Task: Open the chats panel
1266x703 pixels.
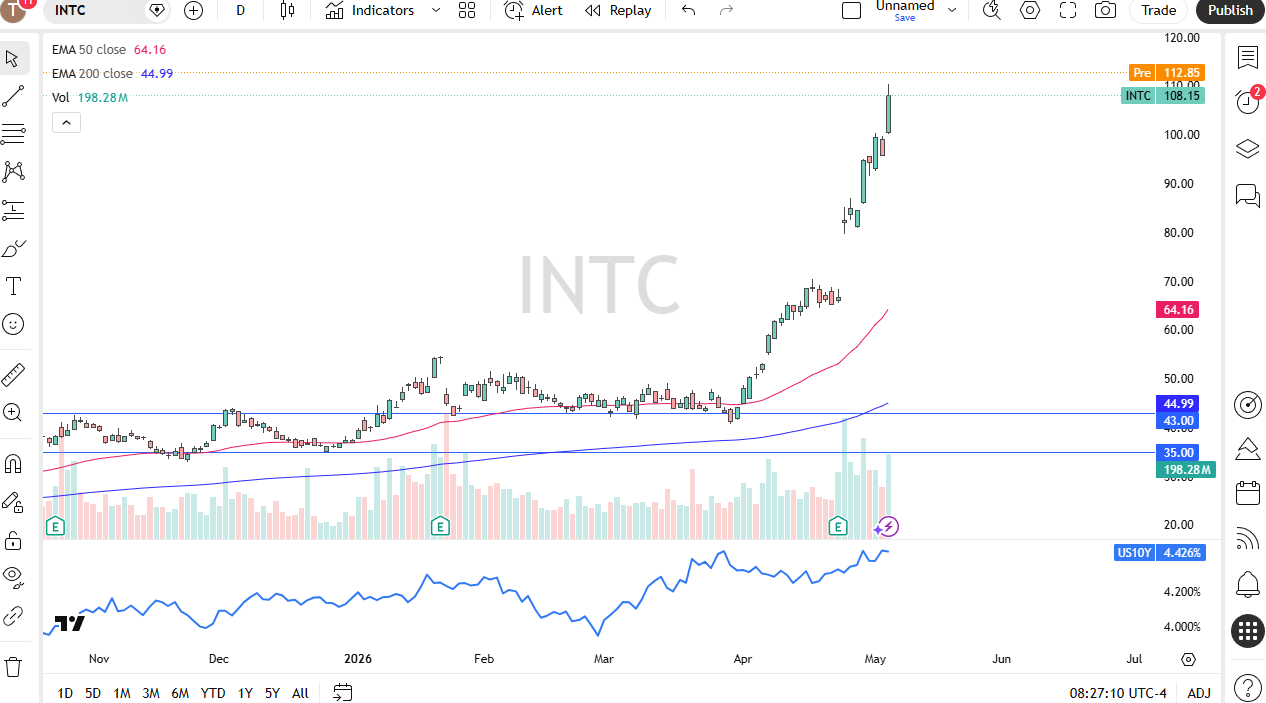Action: [x=1247, y=195]
